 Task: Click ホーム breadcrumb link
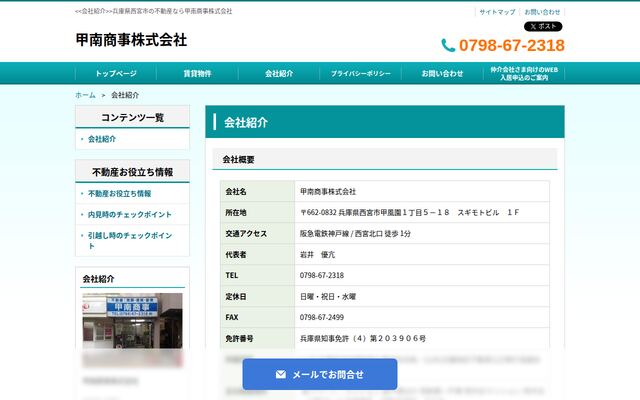(x=85, y=95)
